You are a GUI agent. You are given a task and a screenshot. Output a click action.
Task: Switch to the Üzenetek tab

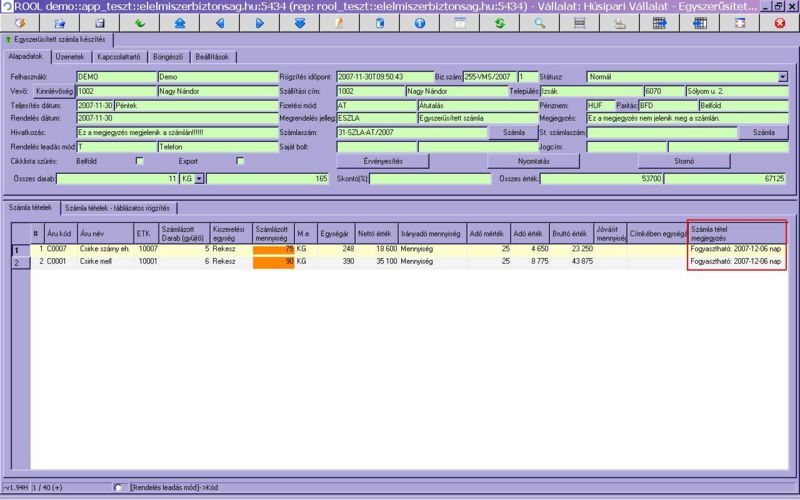[69, 57]
